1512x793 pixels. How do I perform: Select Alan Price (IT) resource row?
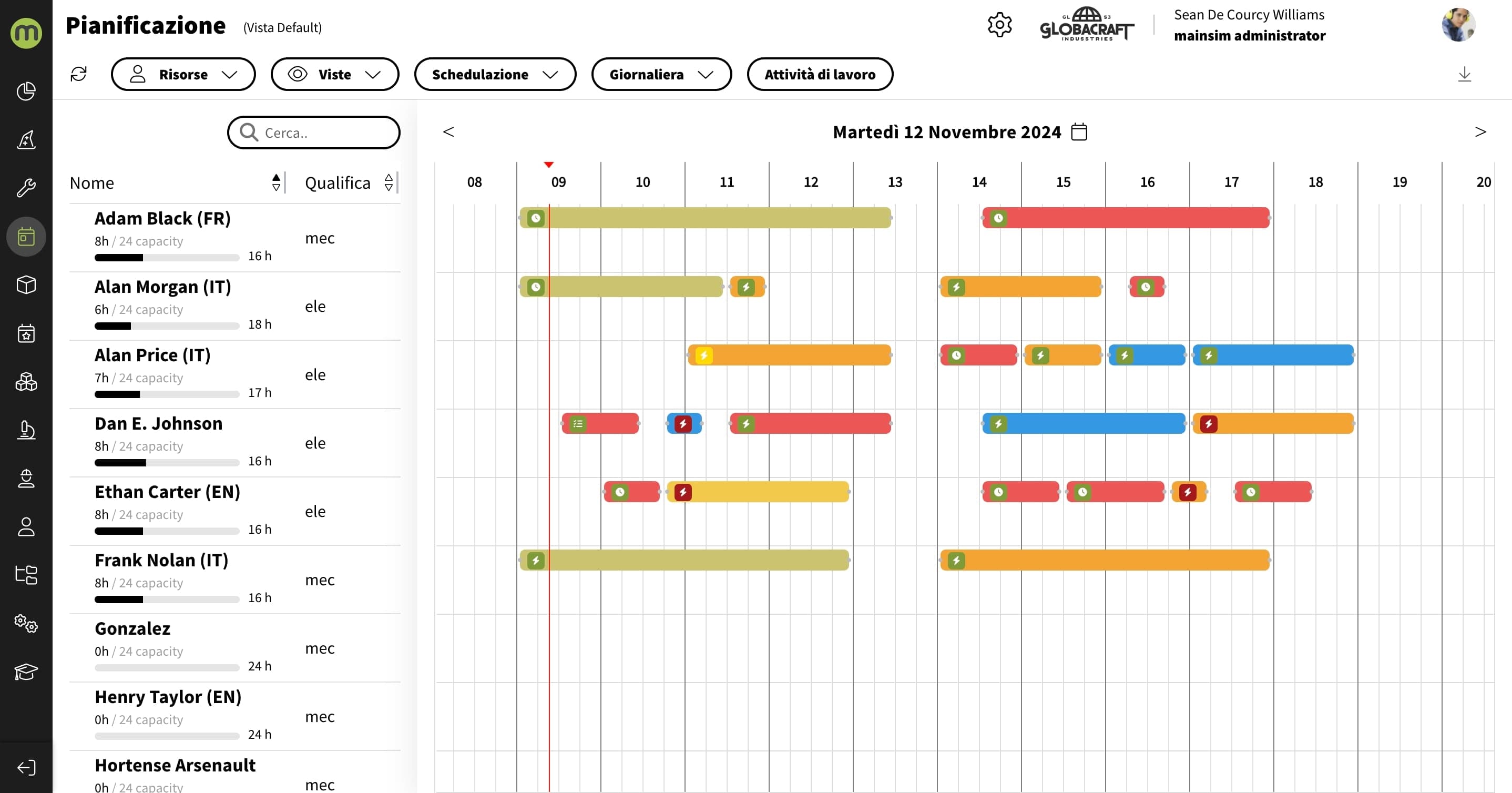pyautogui.click(x=235, y=374)
